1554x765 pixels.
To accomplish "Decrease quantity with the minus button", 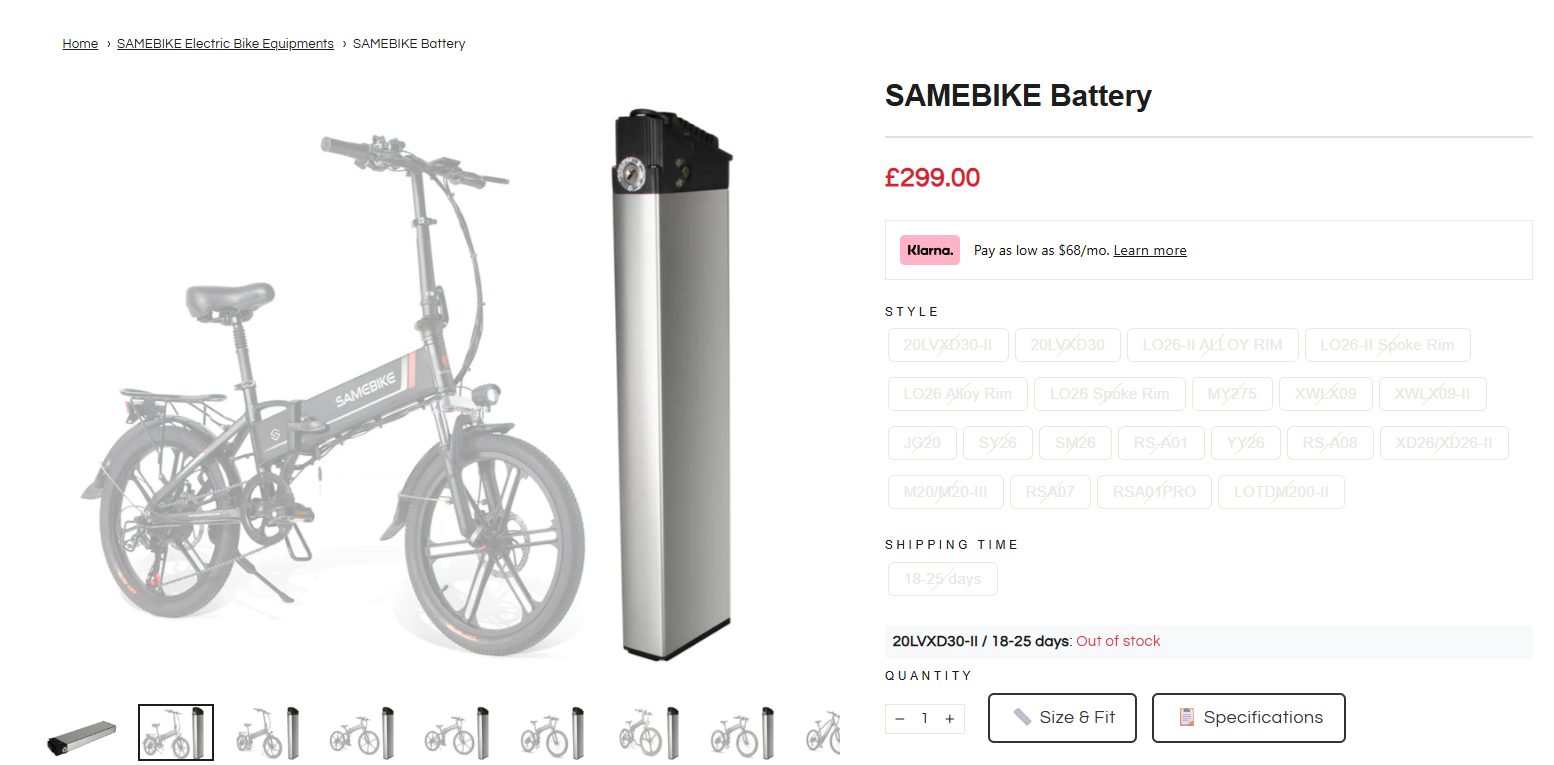I will click(899, 718).
